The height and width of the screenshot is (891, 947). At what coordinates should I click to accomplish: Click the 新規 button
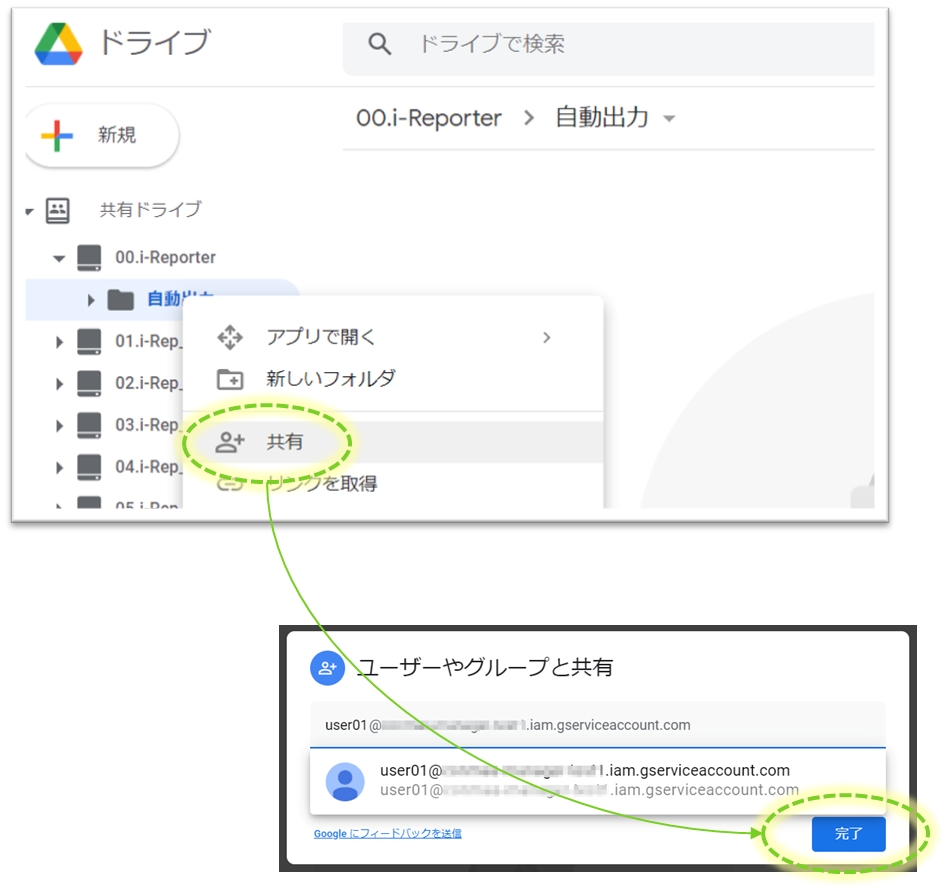click(101, 135)
